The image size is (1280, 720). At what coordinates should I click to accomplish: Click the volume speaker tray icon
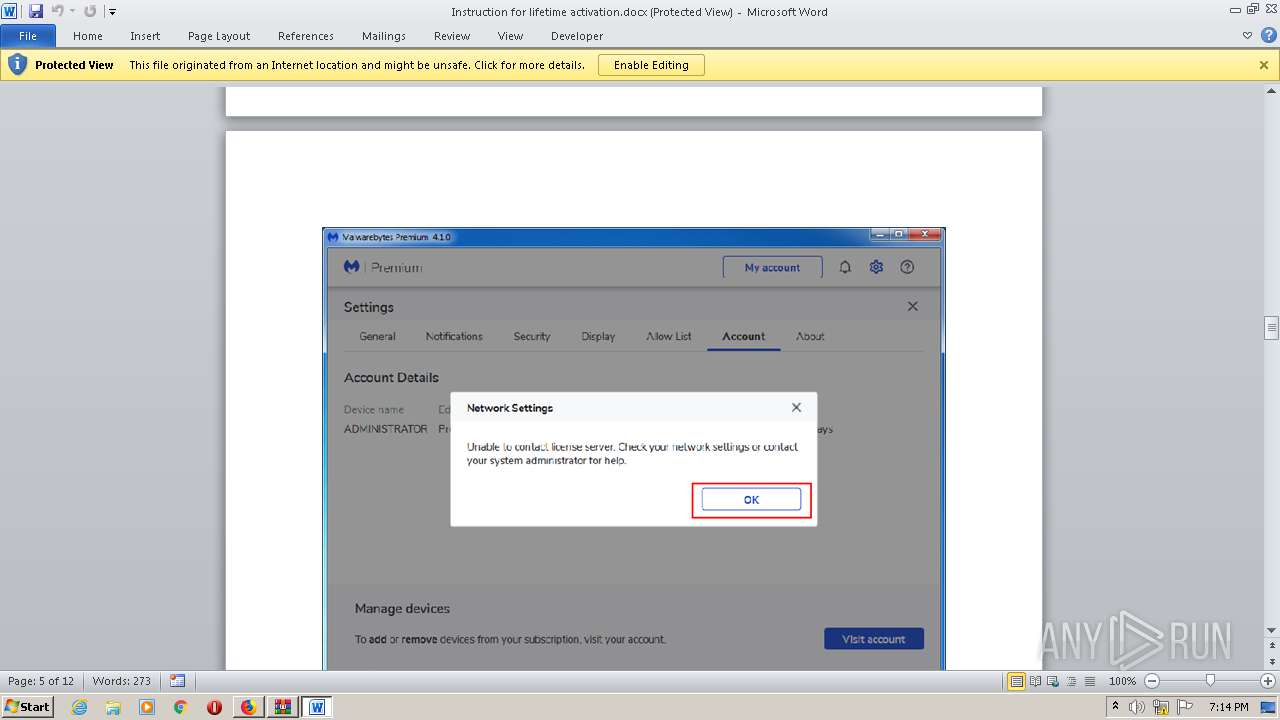[x=1138, y=707]
